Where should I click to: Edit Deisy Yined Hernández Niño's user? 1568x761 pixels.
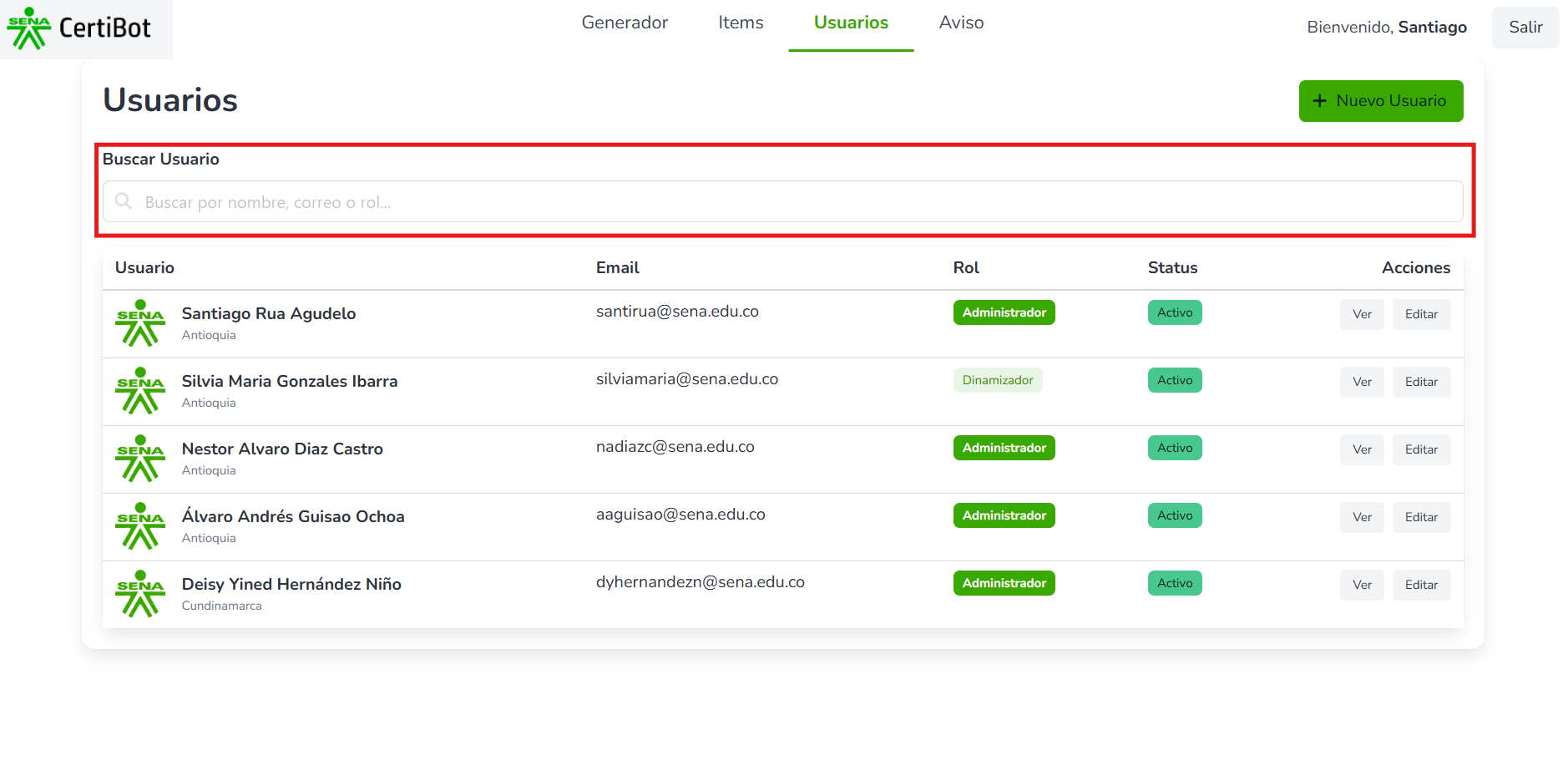click(x=1420, y=585)
